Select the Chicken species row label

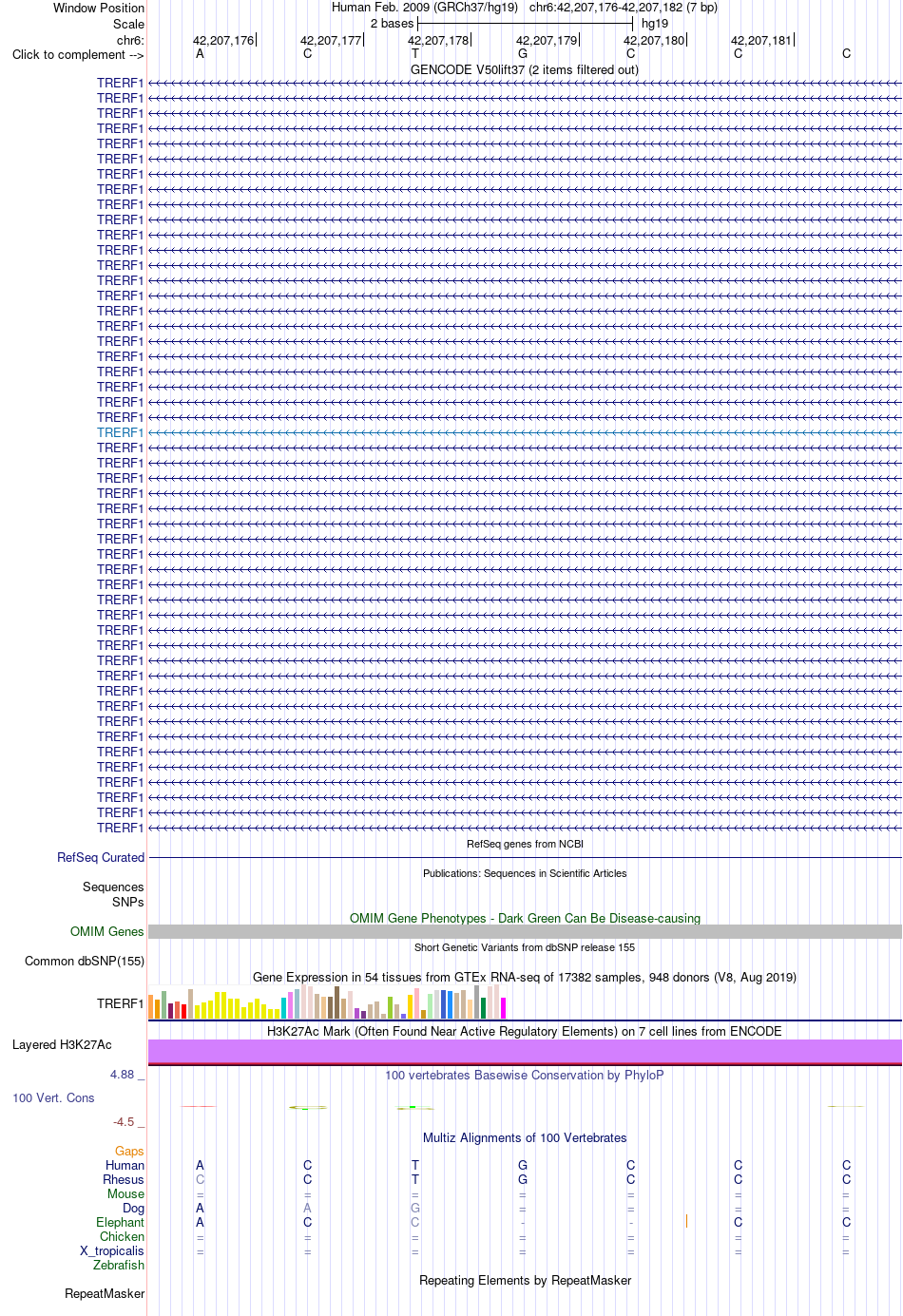pyautogui.click(x=122, y=1236)
